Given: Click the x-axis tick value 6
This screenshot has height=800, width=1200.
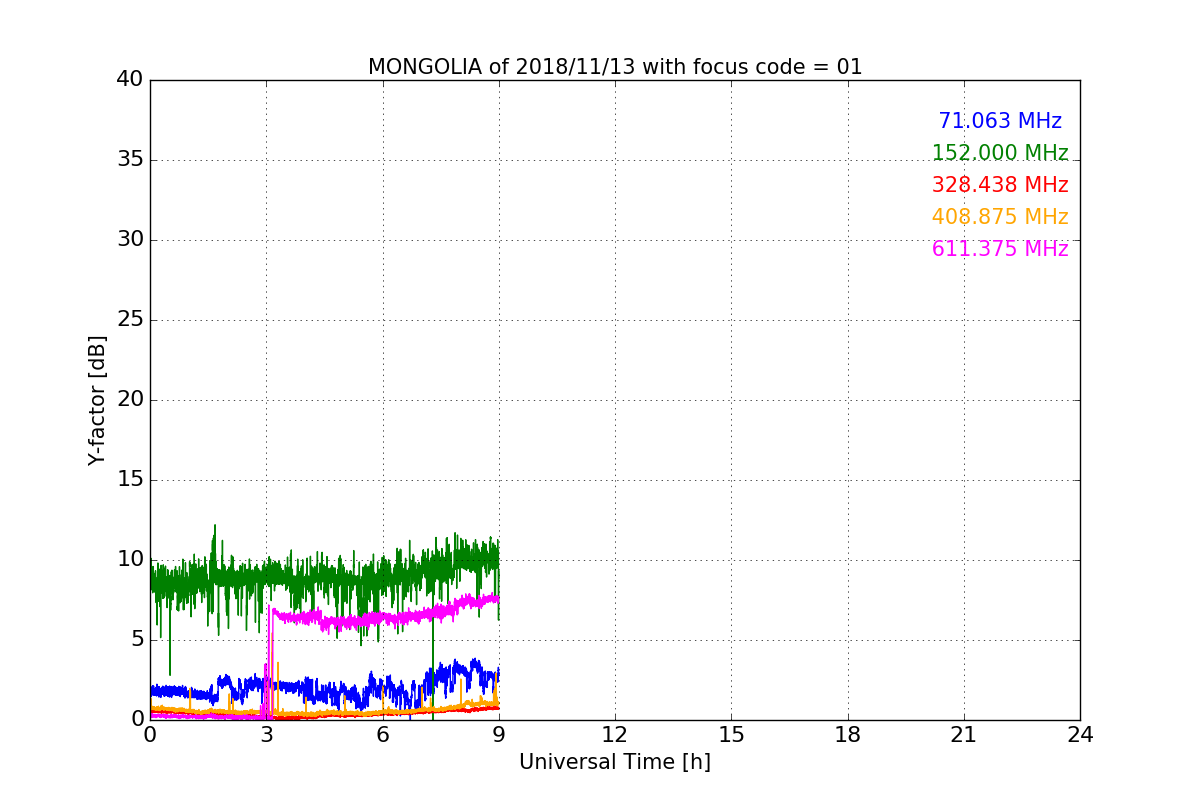Looking at the screenshot, I should click(x=383, y=735).
